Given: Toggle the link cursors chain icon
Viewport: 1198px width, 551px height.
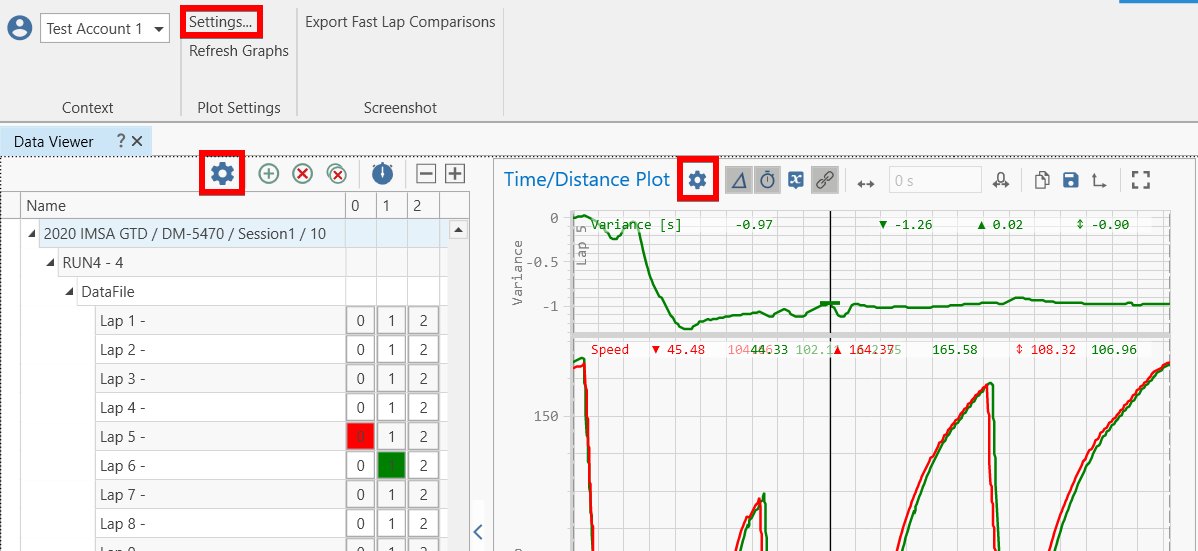Looking at the screenshot, I should (824, 180).
